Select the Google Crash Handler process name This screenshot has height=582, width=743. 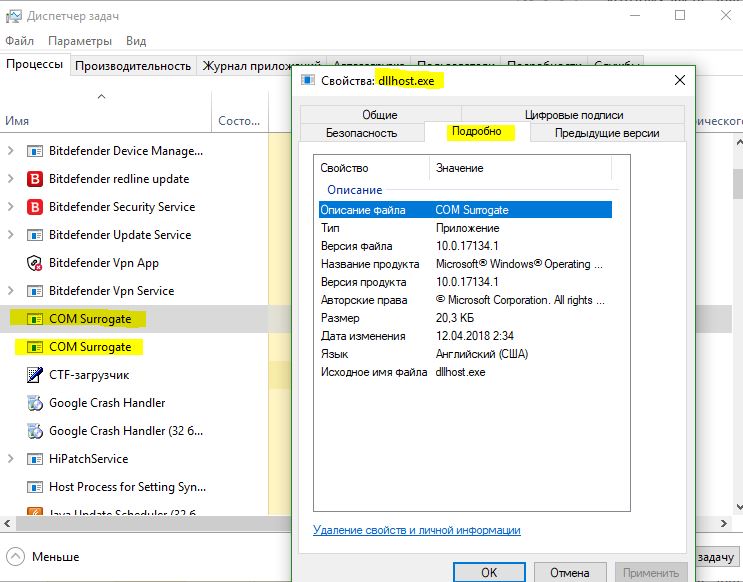pyautogui.click(x=107, y=403)
